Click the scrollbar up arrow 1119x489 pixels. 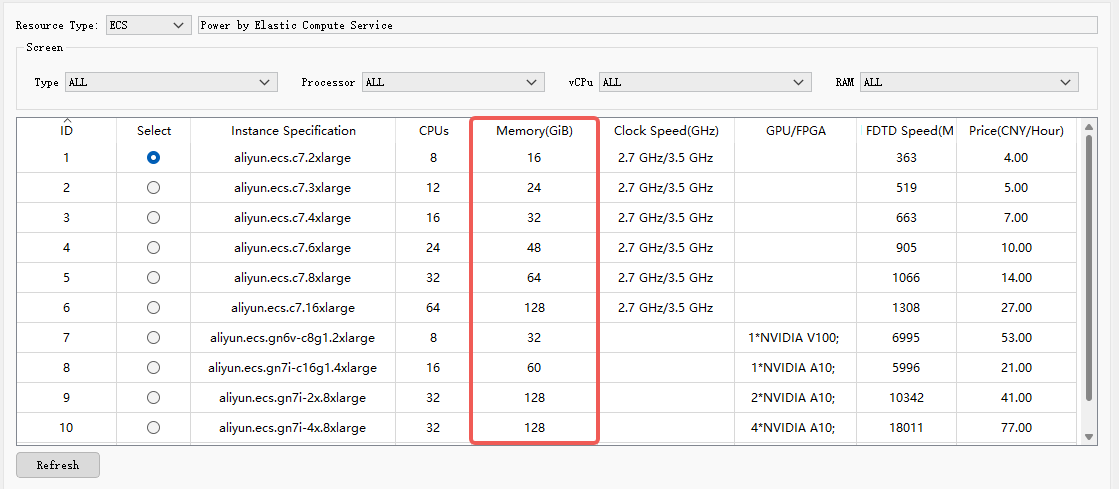1088,127
